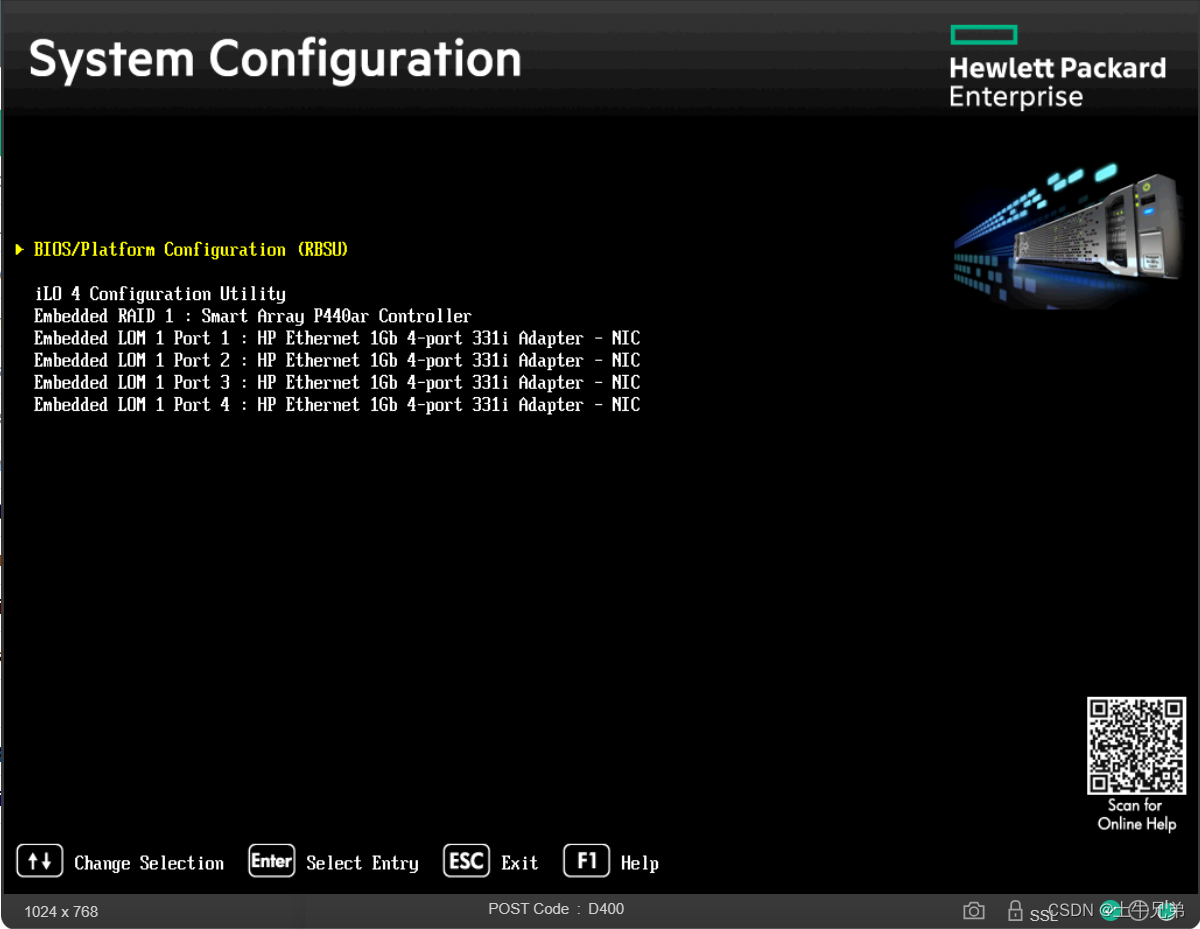Select Embedded LOM 1 Port 2 NIC
Image resolution: width=1200 pixels, height=929 pixels.
click(337, 360)
